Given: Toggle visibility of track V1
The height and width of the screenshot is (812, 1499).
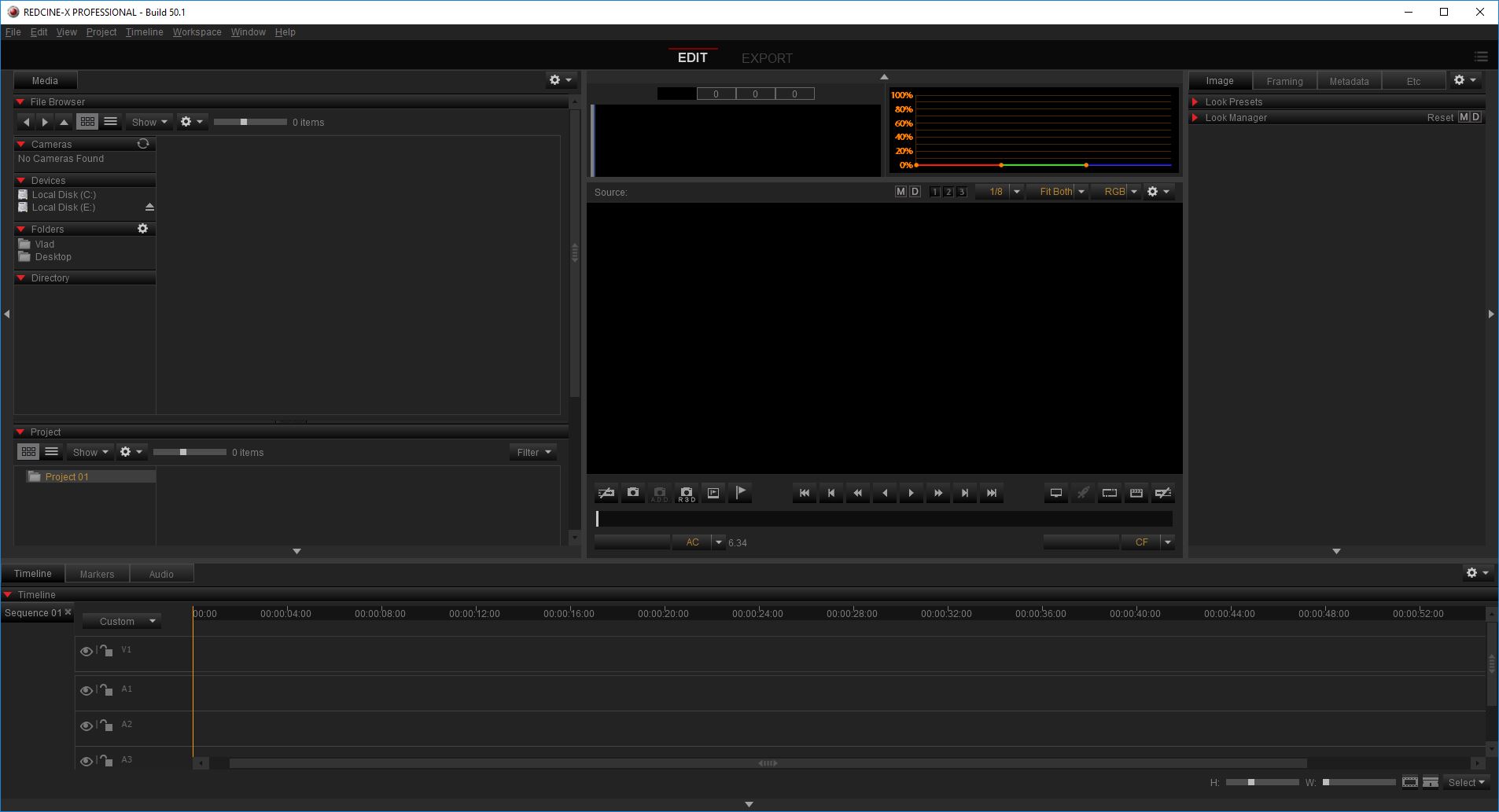Looking at the screenshot, I should (x=87, y=651).
